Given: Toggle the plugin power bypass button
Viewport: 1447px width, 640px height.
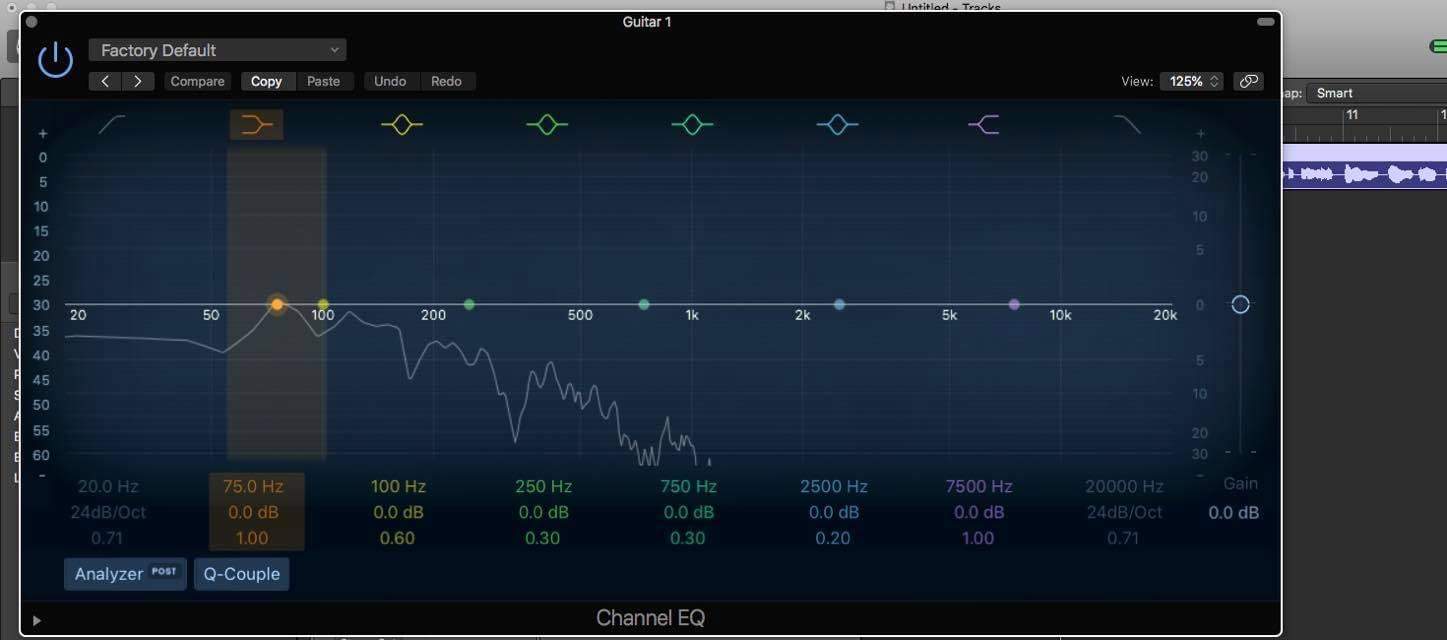Looking at the screenshot, I should (x=55, y=60).
